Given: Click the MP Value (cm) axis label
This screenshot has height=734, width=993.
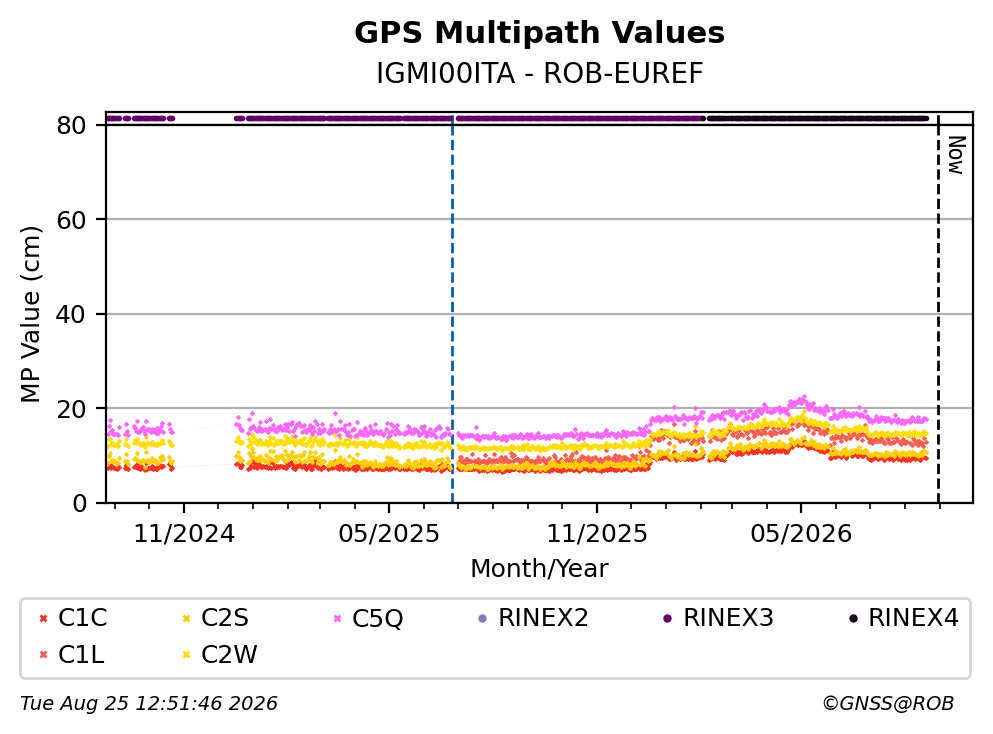Looking at the screenshot, I should pyautogui.click(x=30, y=314).
